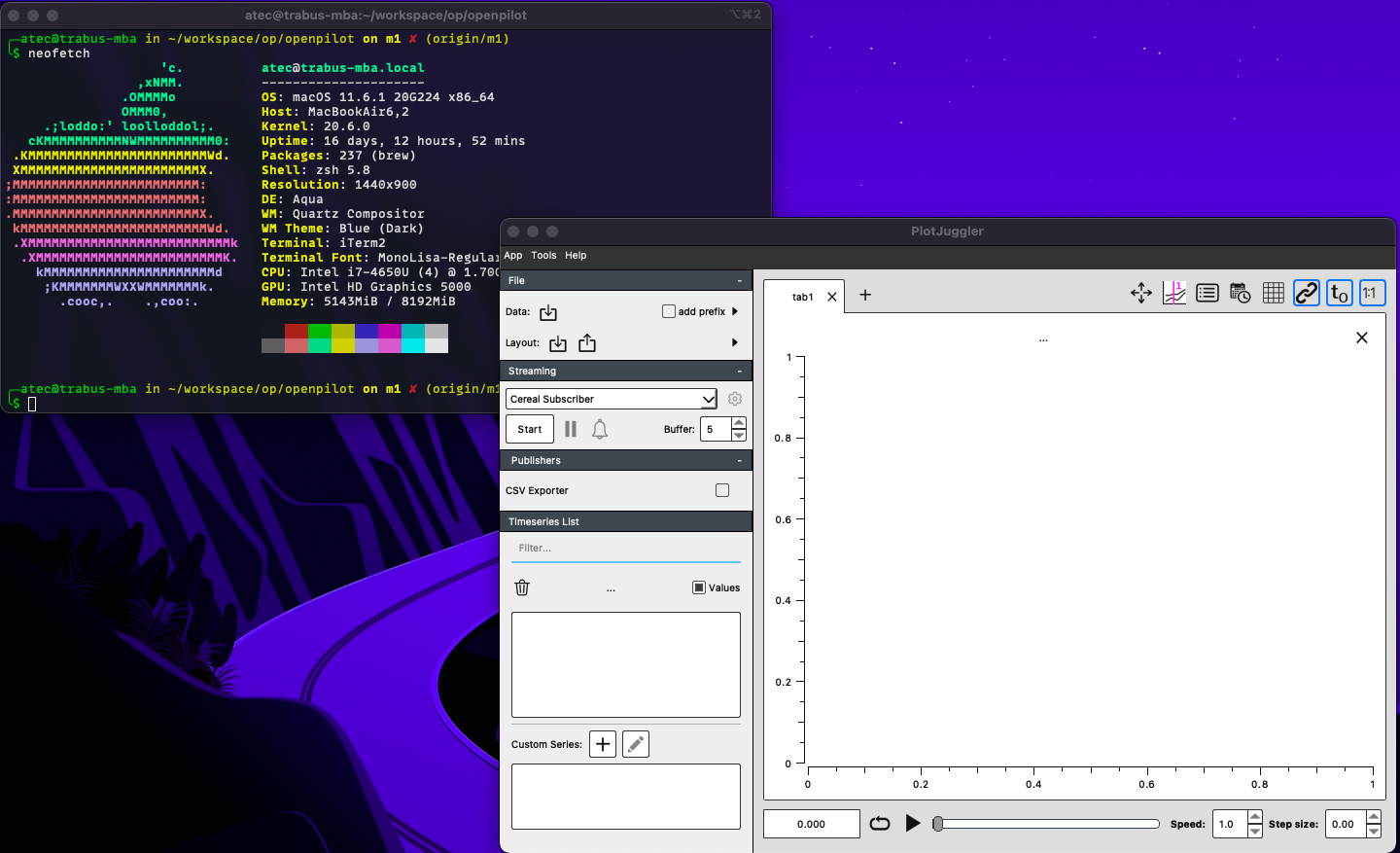Disable the link axes chain icon

click(1306, 293)
